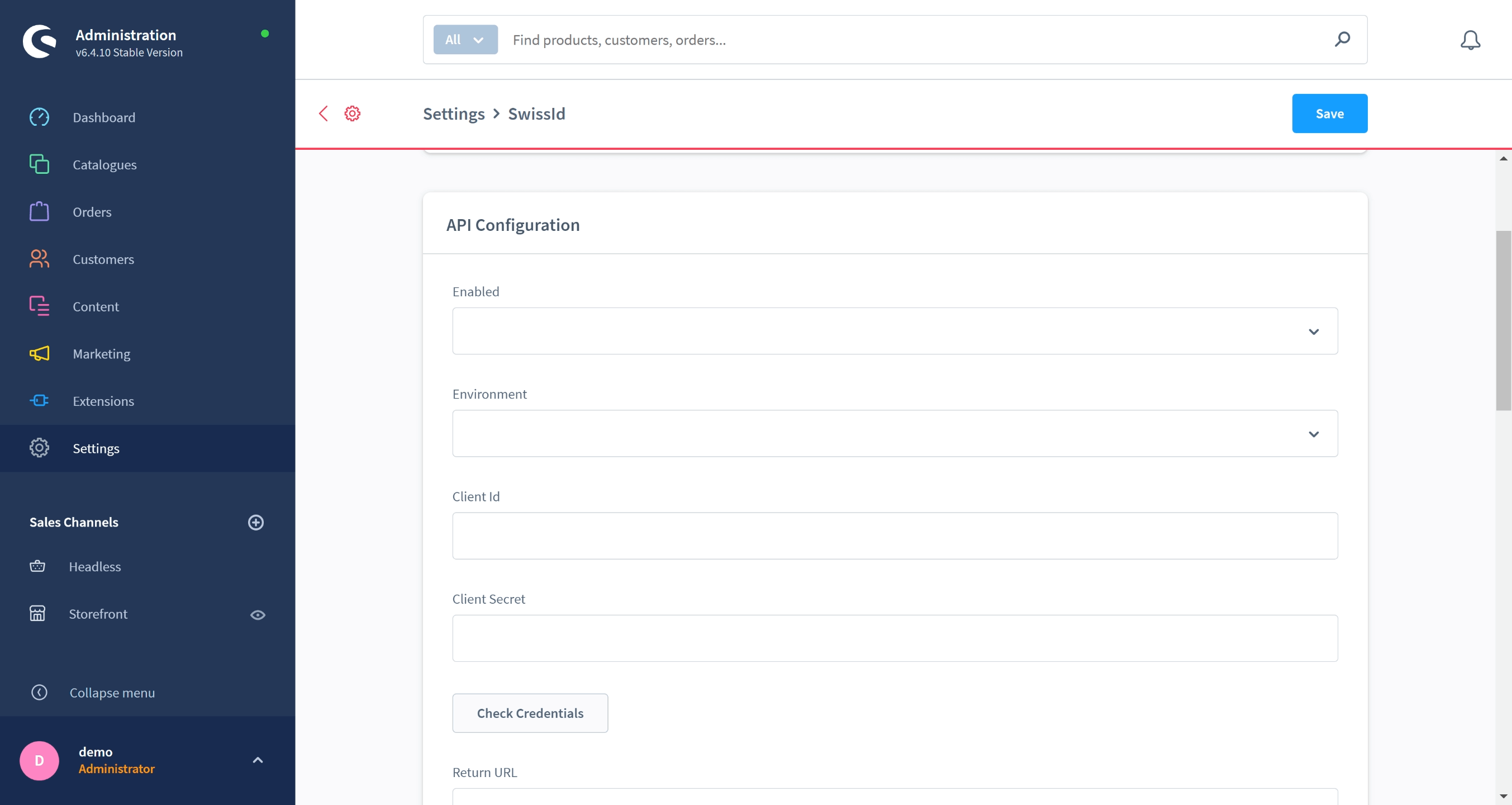Click the Customers icon in sidebar
Screen dimensions: 1512x805
[39, 259]
